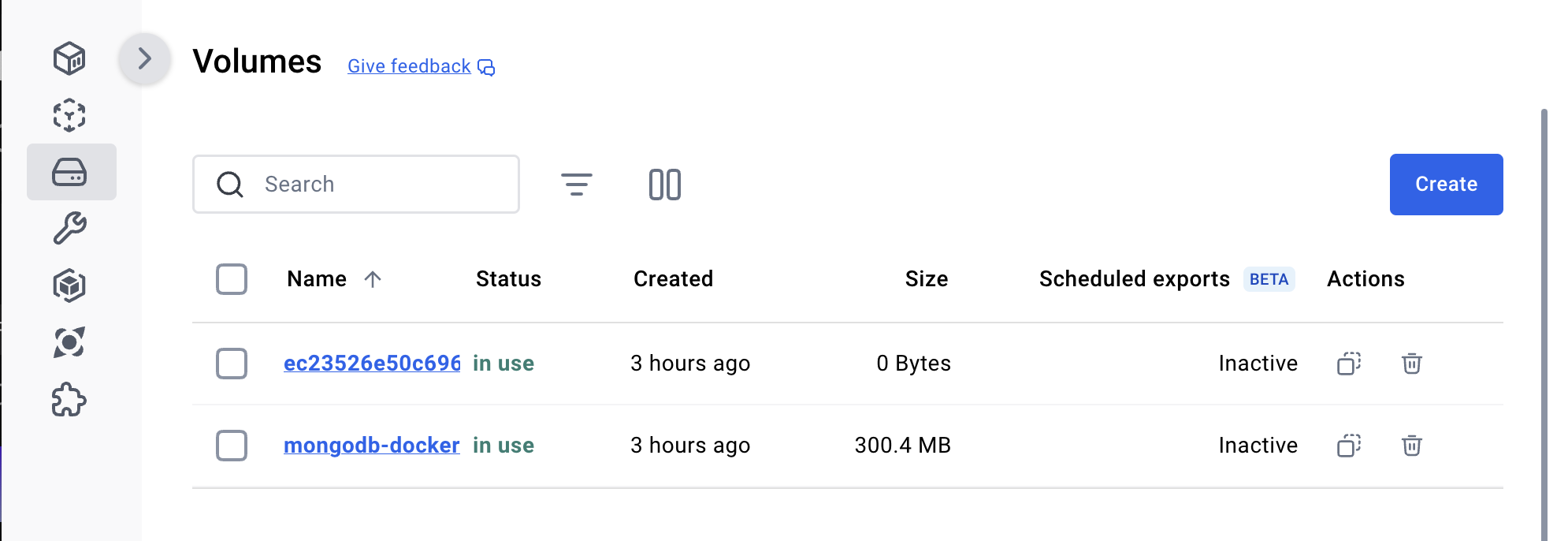Click Inactive export status for ec23526e50c696
Viewport: 1568px width, 541px height.
point(1258,364)
